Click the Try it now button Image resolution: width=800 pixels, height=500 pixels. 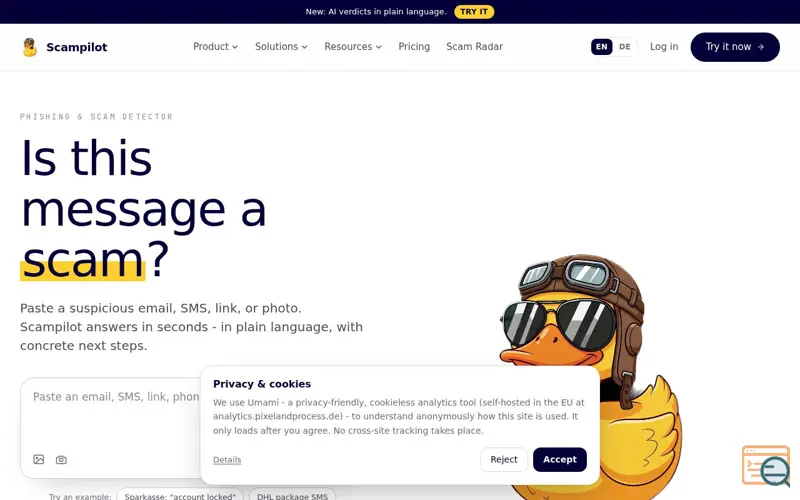coord(735,47)
